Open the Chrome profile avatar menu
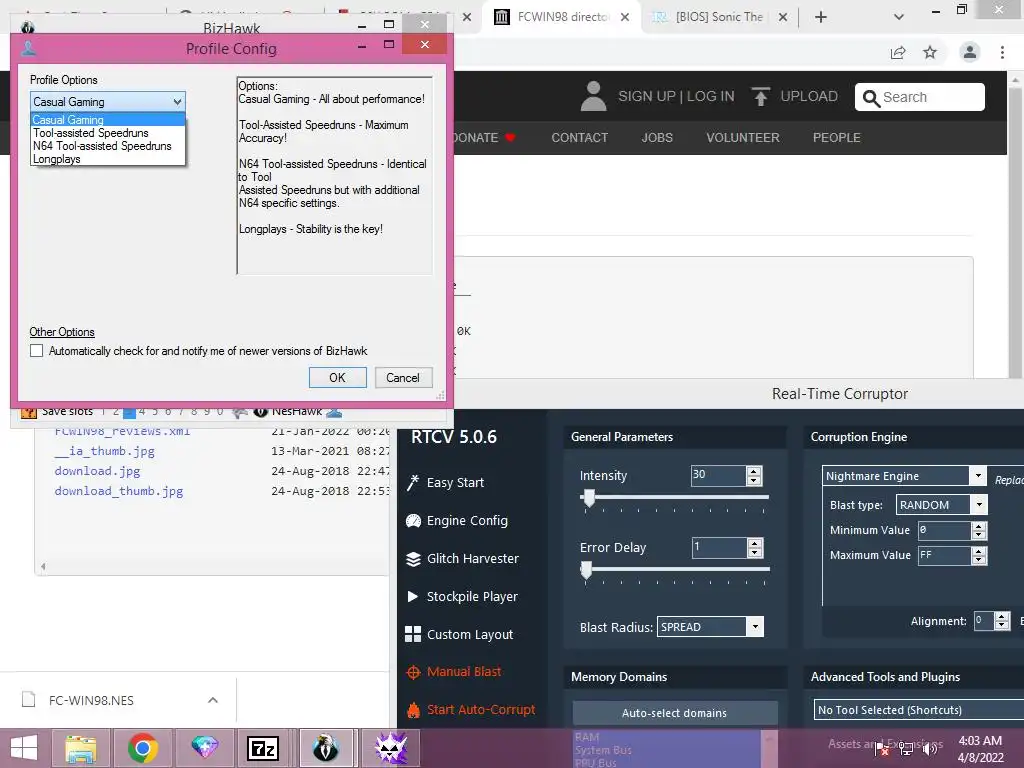 coord(970,52)
